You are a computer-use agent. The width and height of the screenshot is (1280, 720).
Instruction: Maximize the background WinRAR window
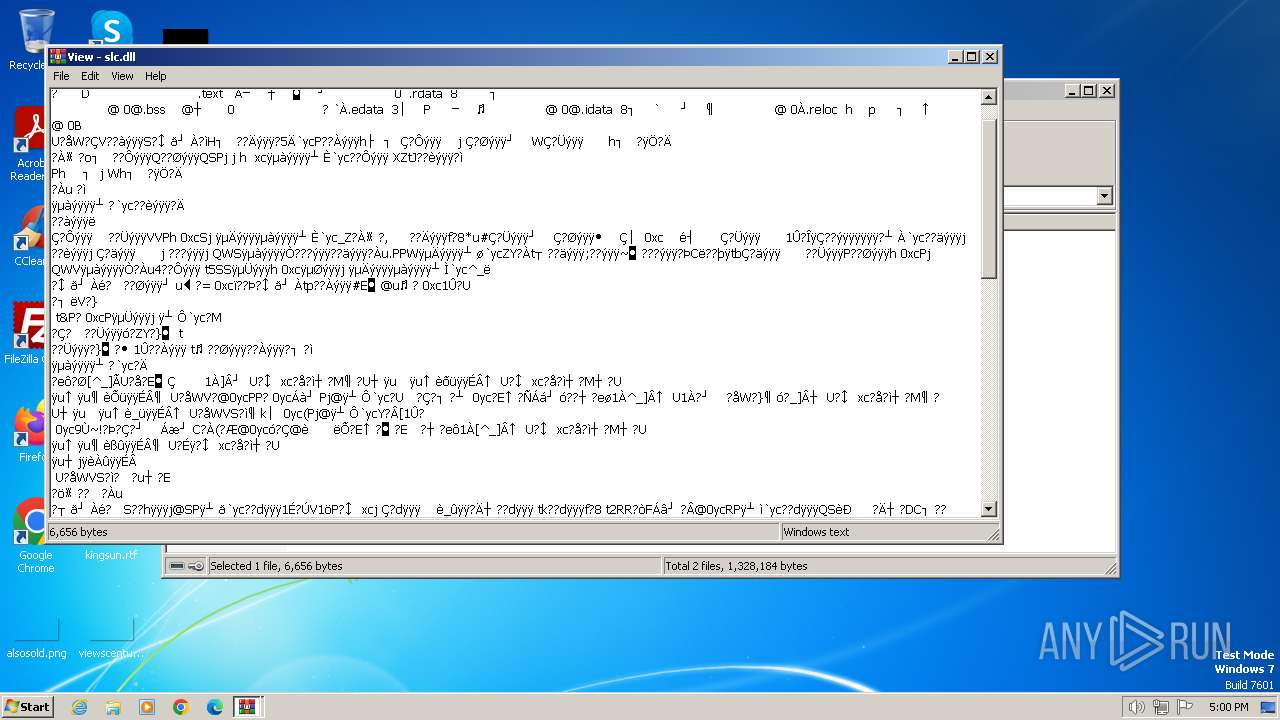1088,91
